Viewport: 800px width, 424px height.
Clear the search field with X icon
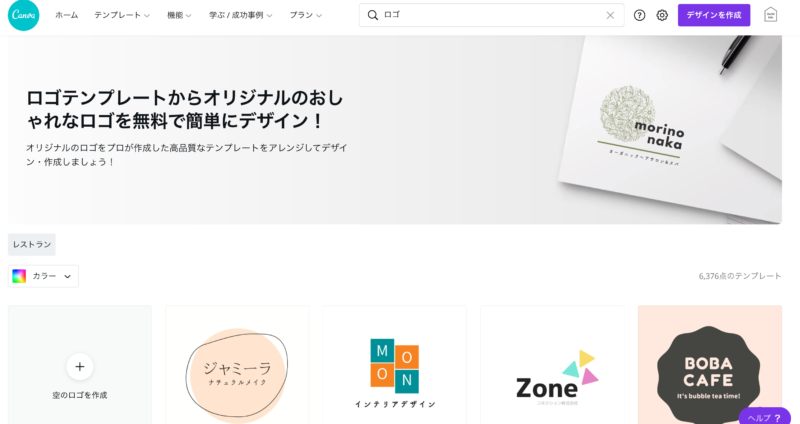610,15
